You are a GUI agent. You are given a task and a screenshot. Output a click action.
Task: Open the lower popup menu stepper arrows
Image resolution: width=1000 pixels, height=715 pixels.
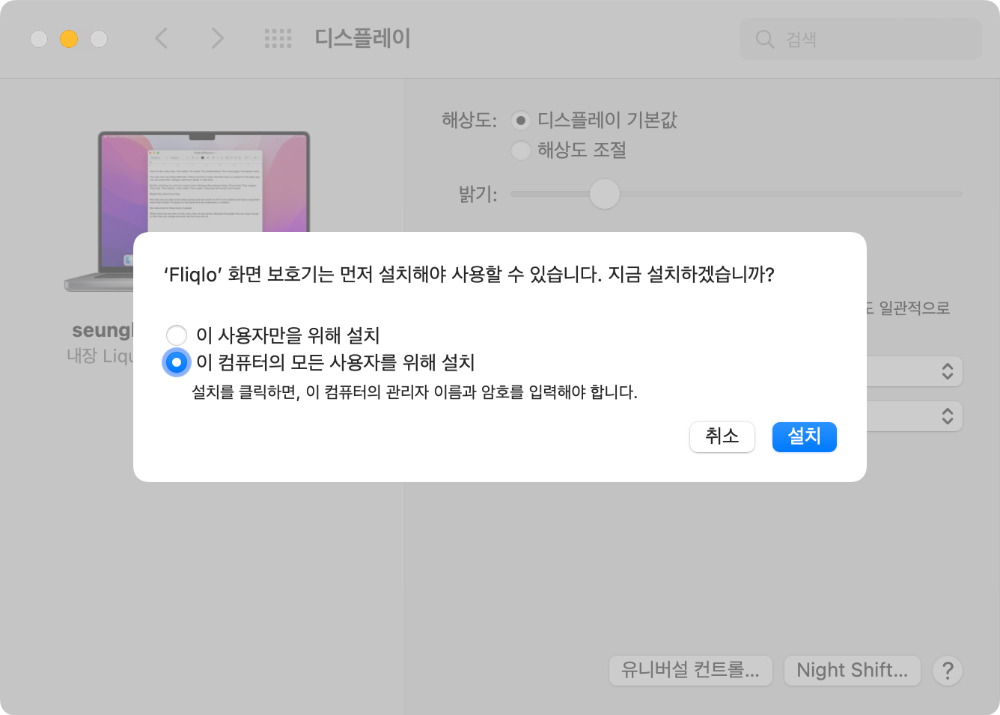pyautogui.click(x=947, y=416)
